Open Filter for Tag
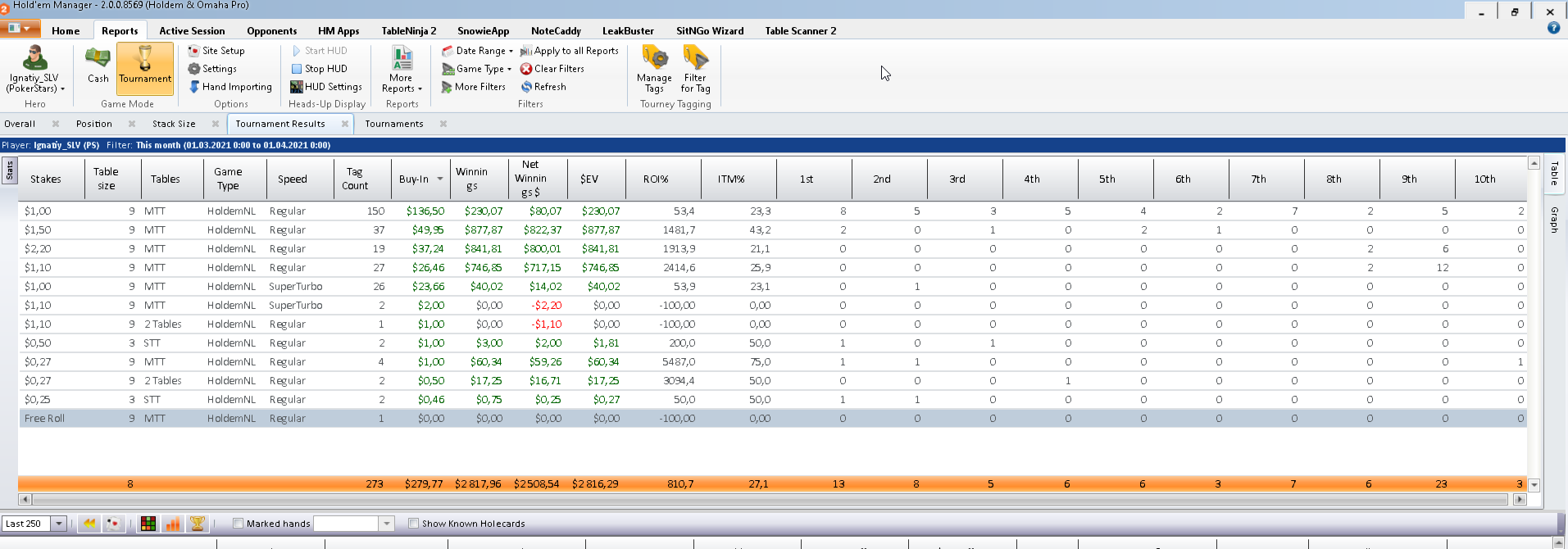The height and width of the screenshot is (549, 1568). (x=695, y=70)
